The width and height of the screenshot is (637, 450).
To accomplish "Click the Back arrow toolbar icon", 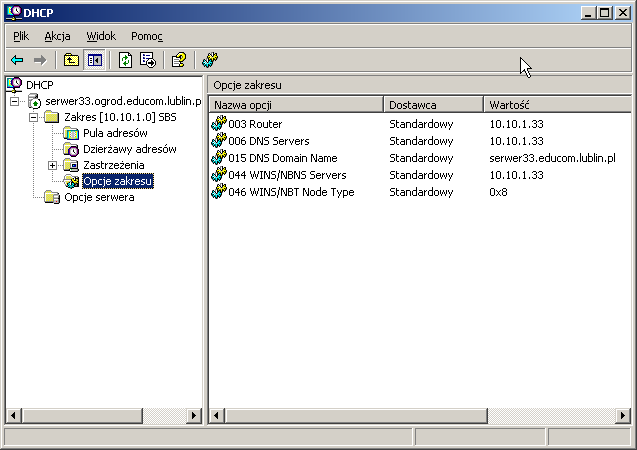I will [x=17, y=60].
